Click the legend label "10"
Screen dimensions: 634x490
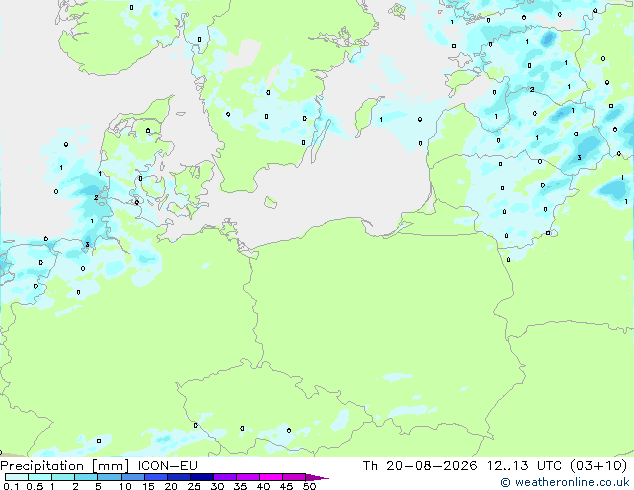[125, 486]
